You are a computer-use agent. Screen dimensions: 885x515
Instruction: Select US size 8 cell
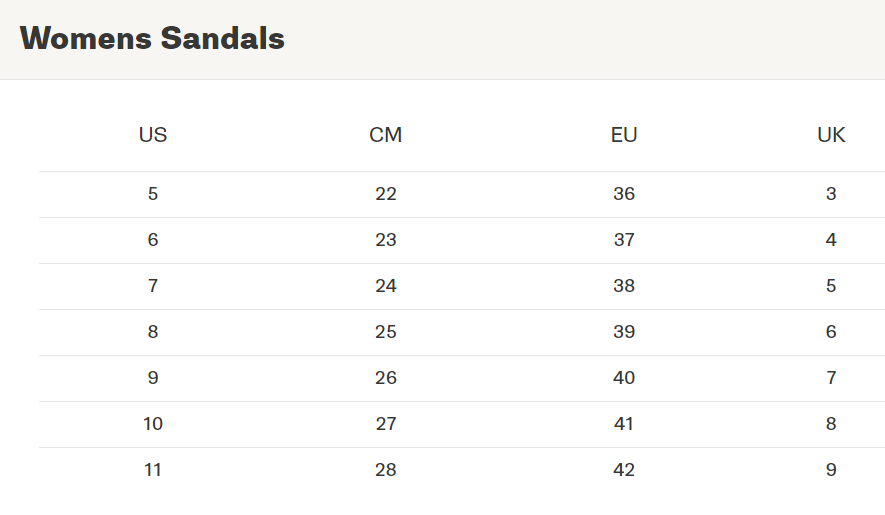click(153, 332)
